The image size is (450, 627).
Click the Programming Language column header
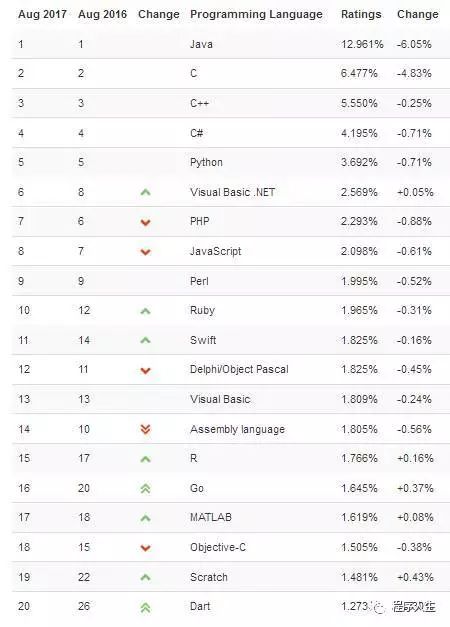tap(256, 14)
